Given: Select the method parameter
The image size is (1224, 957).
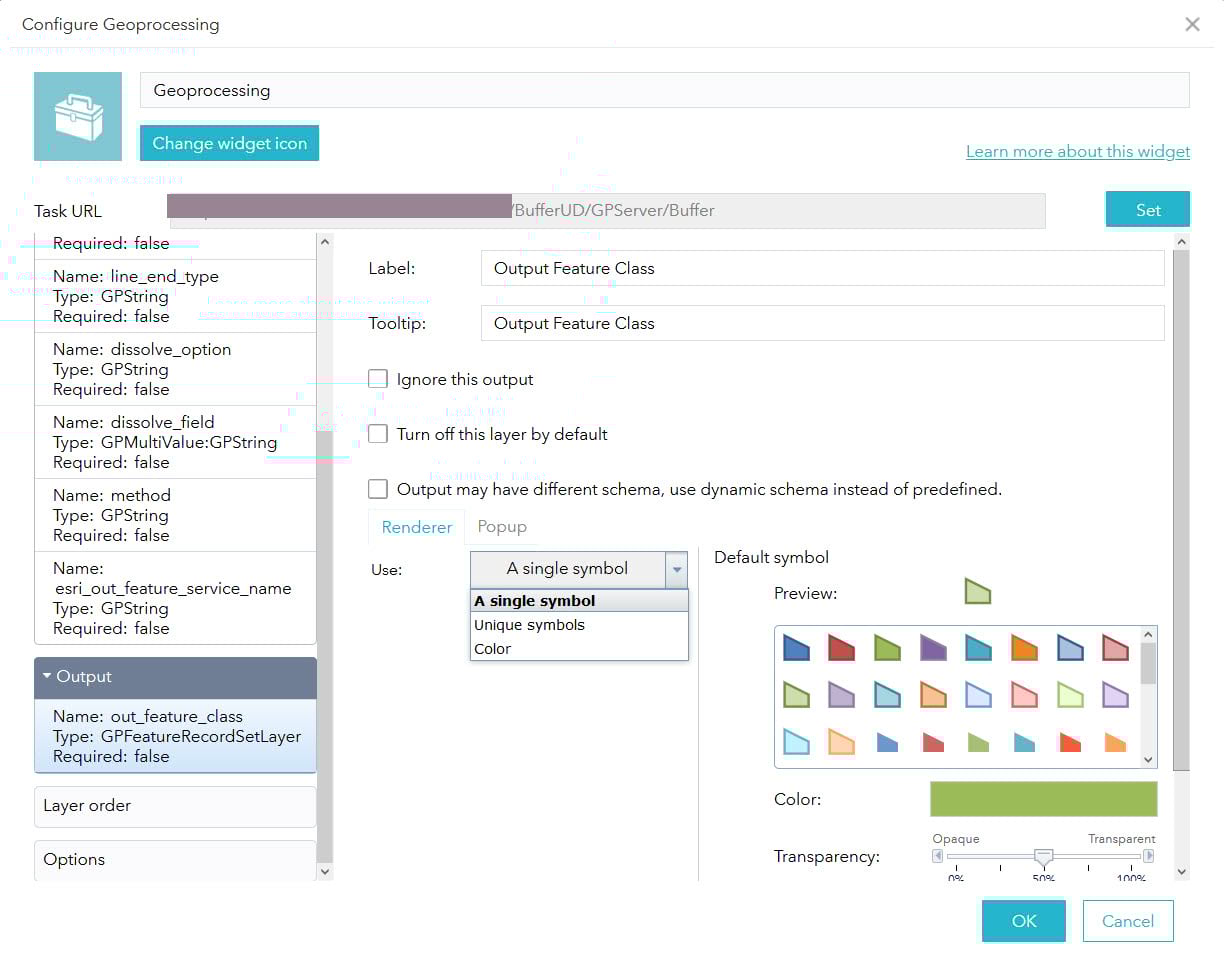Looking at the screenshot, I should point(175,515).
